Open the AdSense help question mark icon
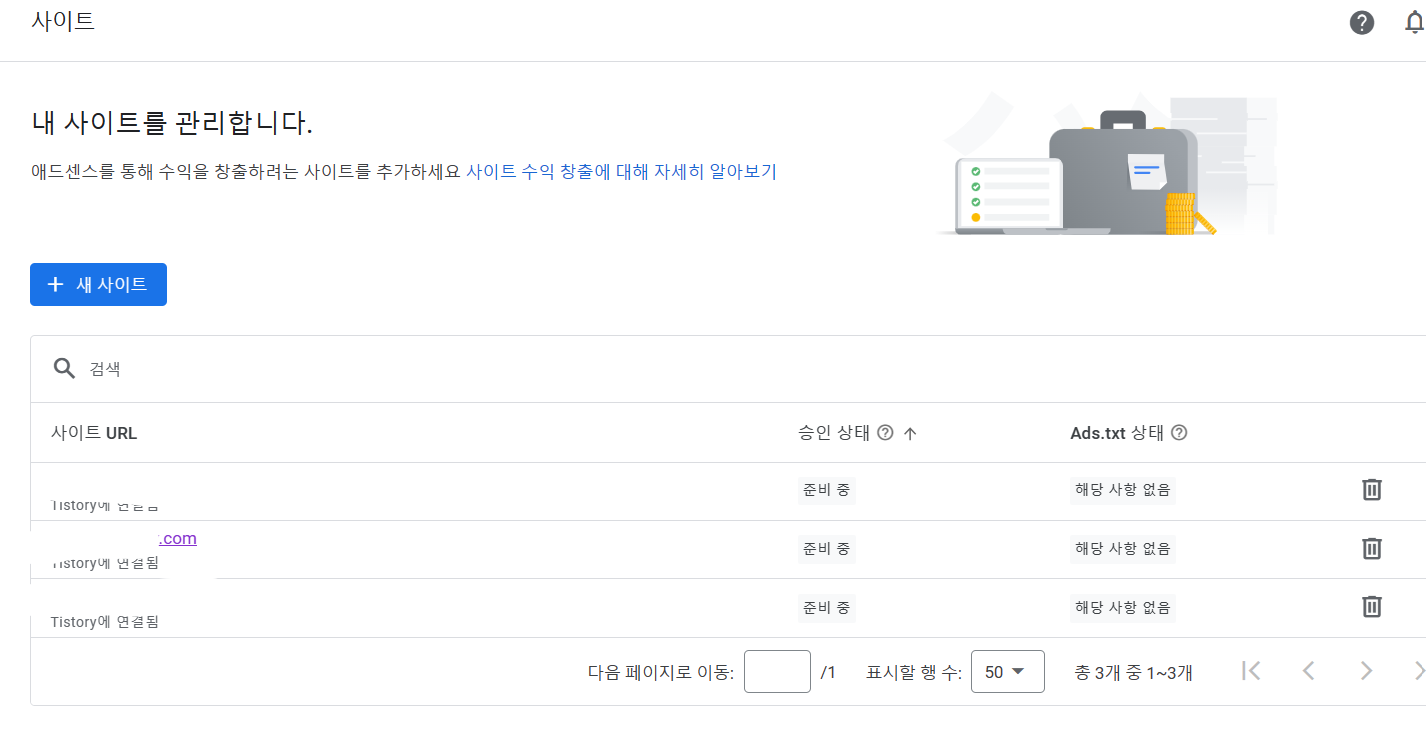The image size is (1426, 736). (x=1362, y=22)
